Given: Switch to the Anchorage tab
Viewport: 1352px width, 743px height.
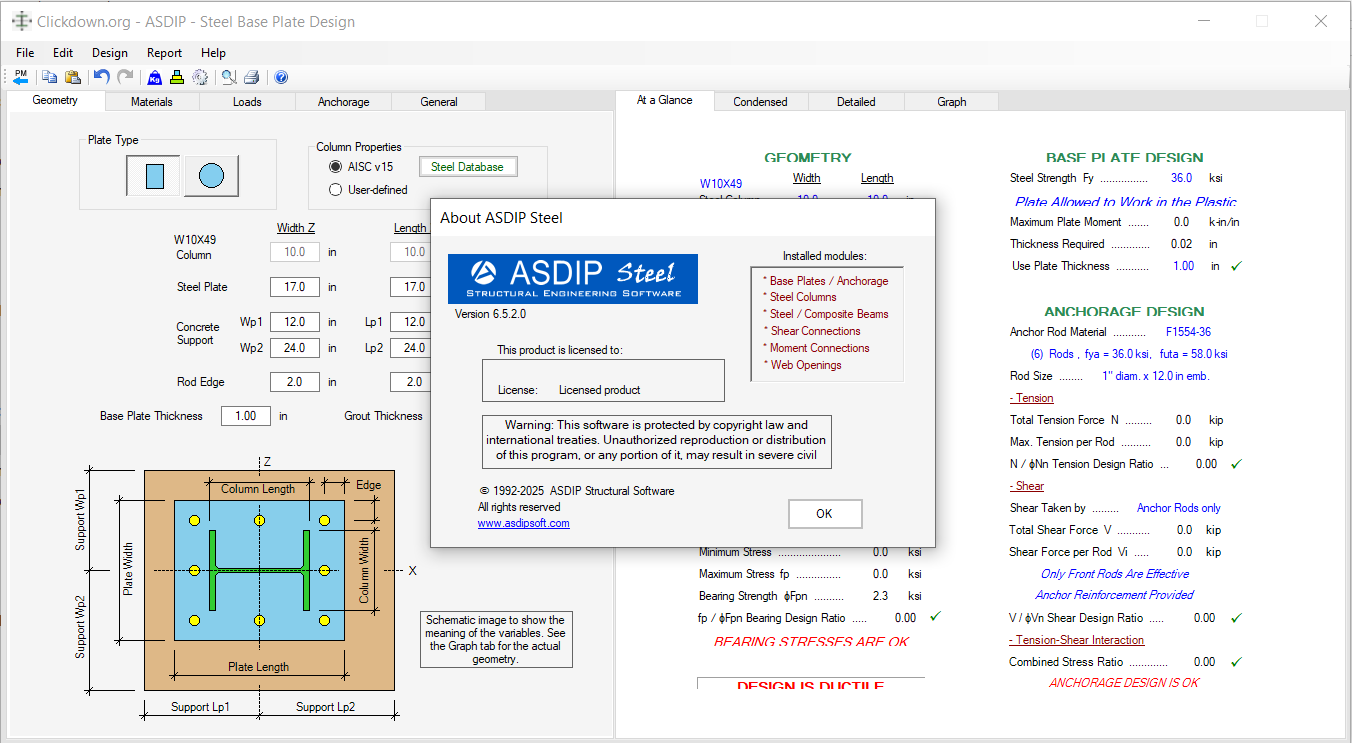Looking at the screenshot, I should click(x=343, y=101).
